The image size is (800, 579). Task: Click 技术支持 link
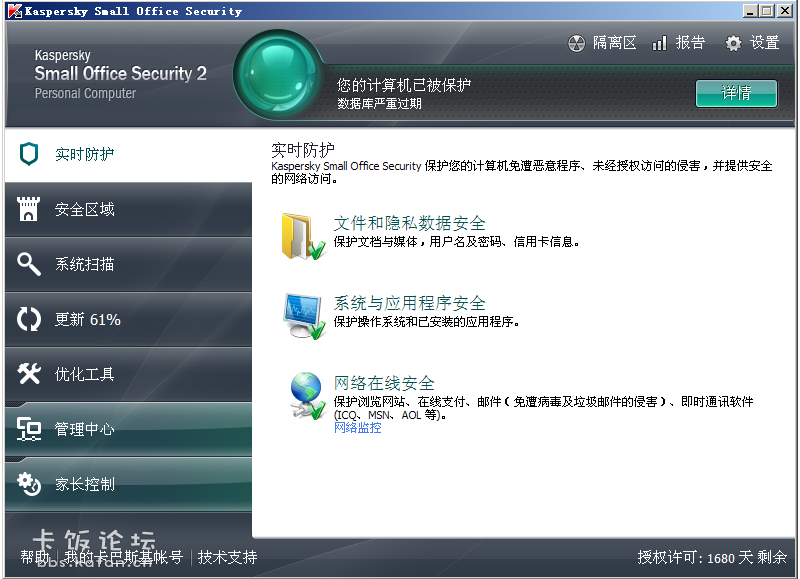227,557
